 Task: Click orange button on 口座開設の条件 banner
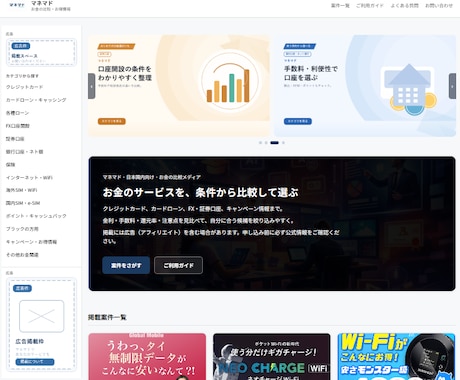(x=112, y=121)
